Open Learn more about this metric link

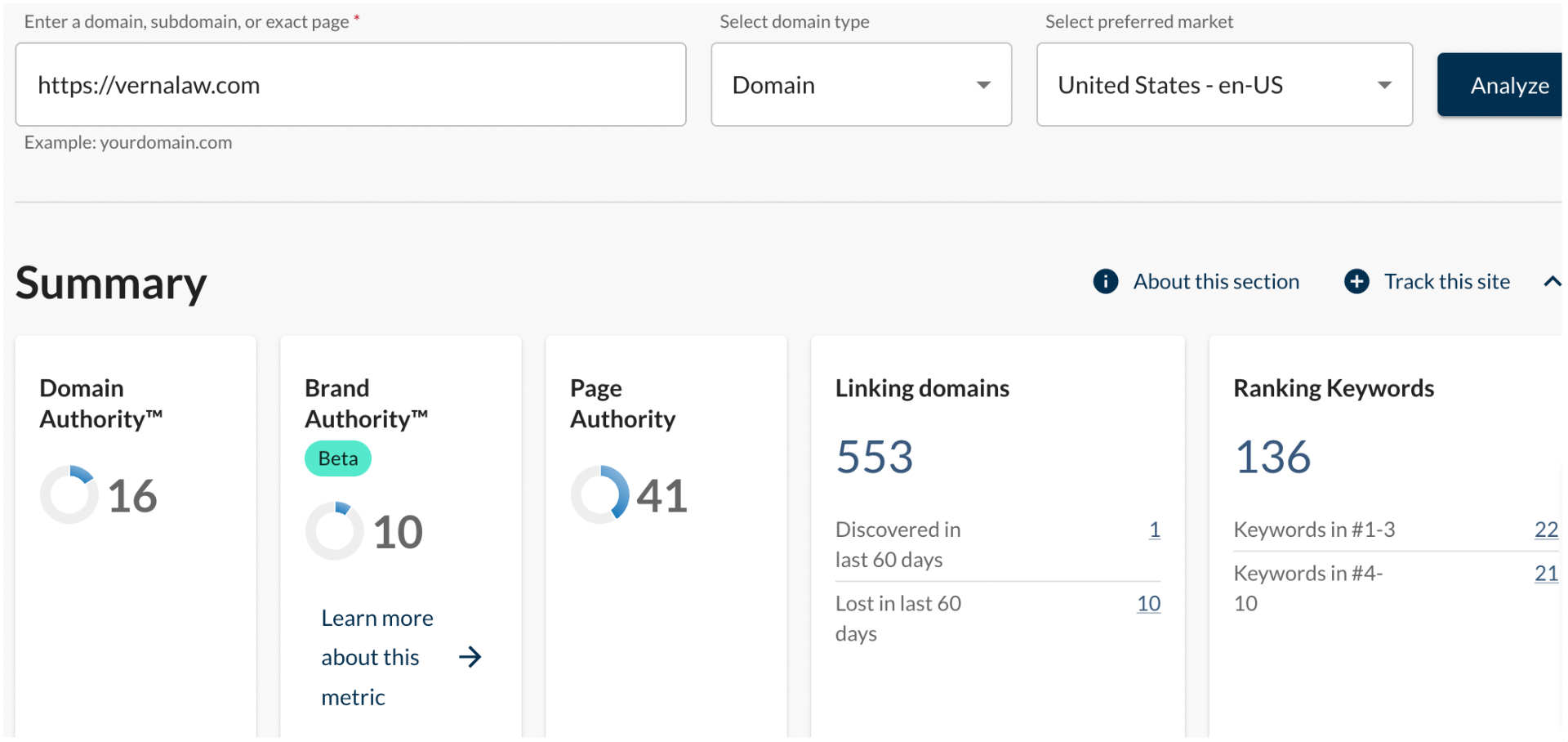[x=376, y=657]
